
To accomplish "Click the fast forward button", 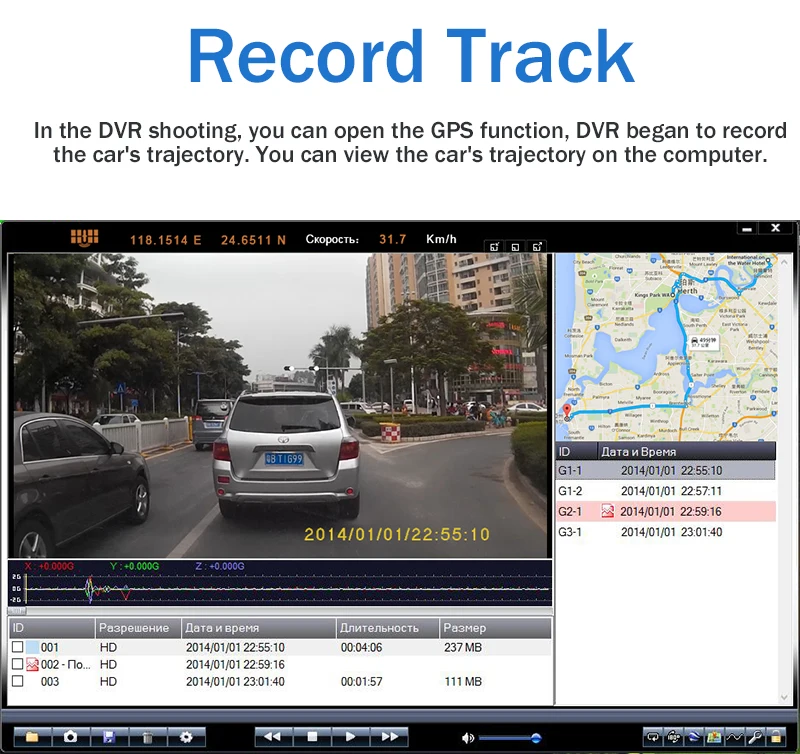I will point(389,737).
